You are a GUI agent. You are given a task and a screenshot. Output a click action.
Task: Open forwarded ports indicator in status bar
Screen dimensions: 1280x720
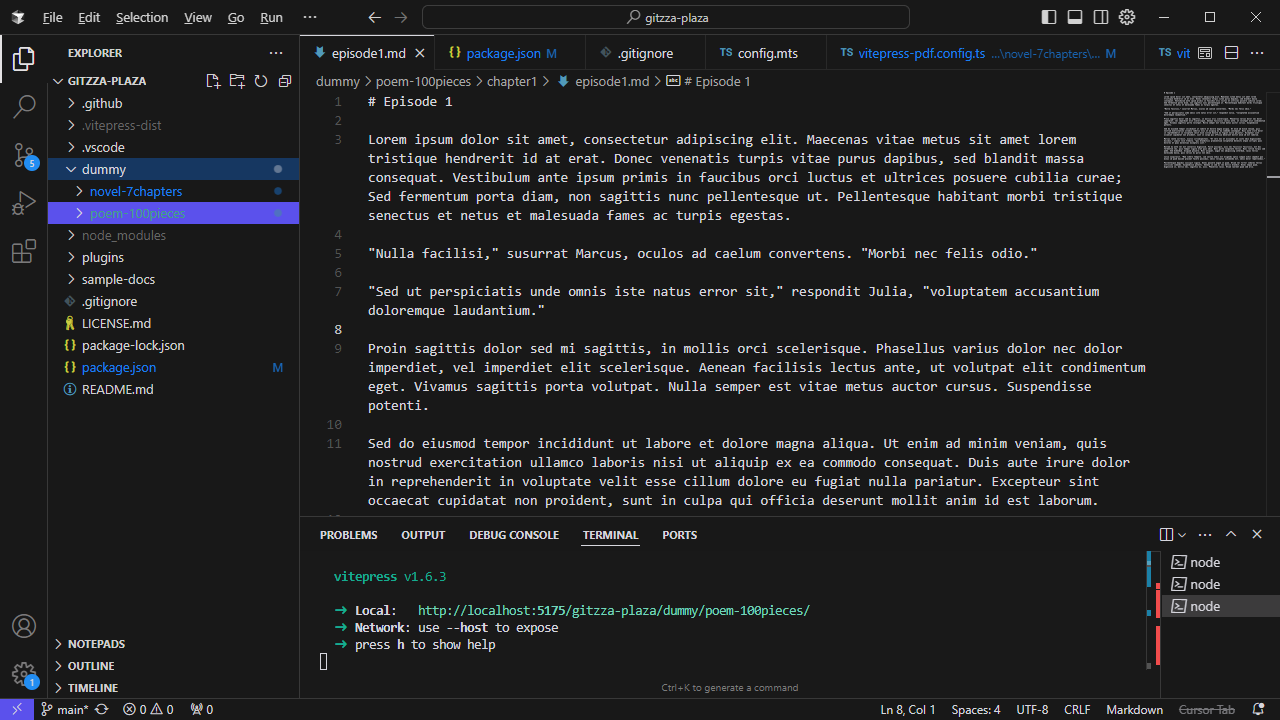click(201, 710)
